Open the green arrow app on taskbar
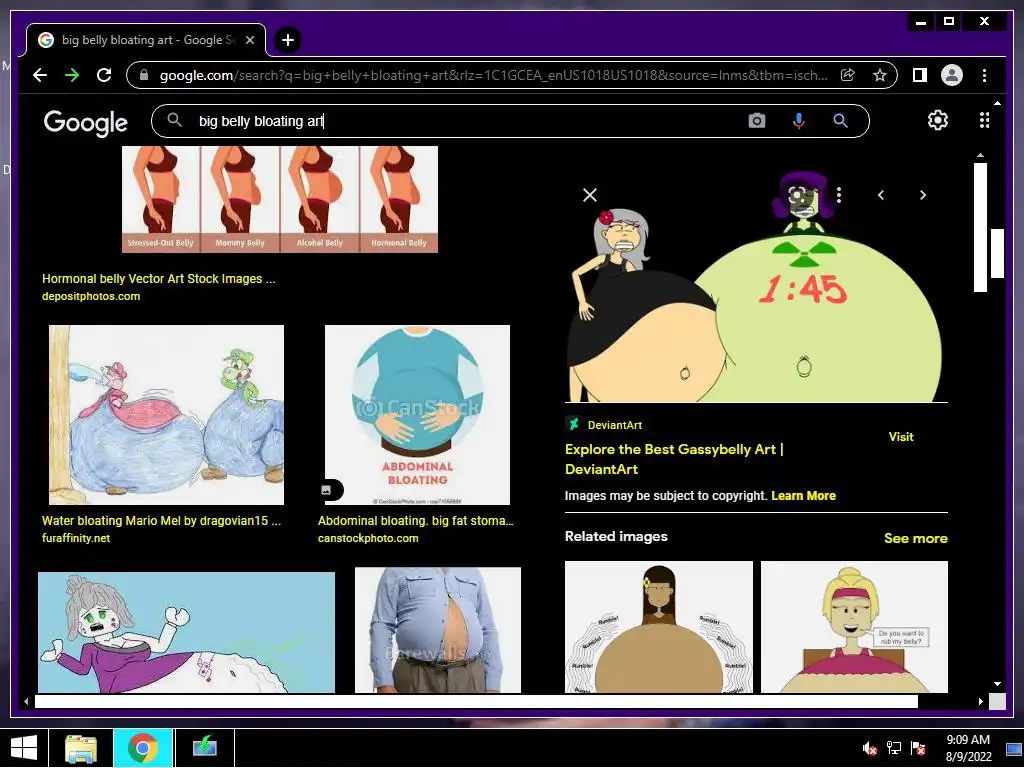1024x768 pixels. (204, 748)
